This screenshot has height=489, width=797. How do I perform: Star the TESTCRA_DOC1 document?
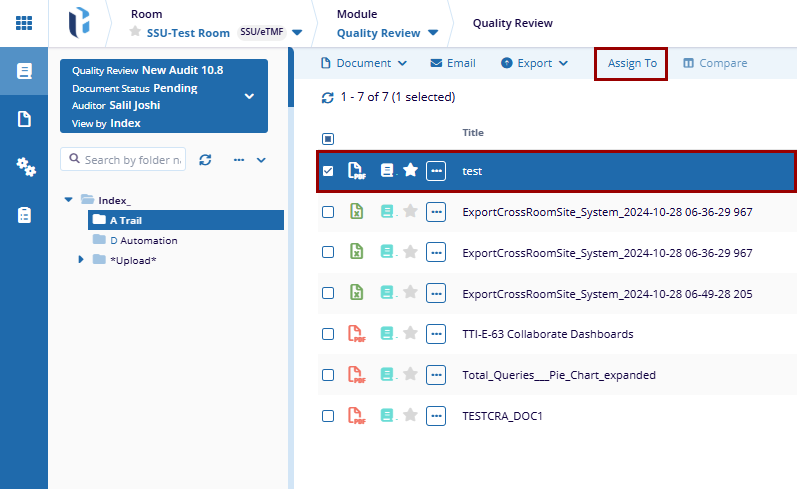click(410, 416)
